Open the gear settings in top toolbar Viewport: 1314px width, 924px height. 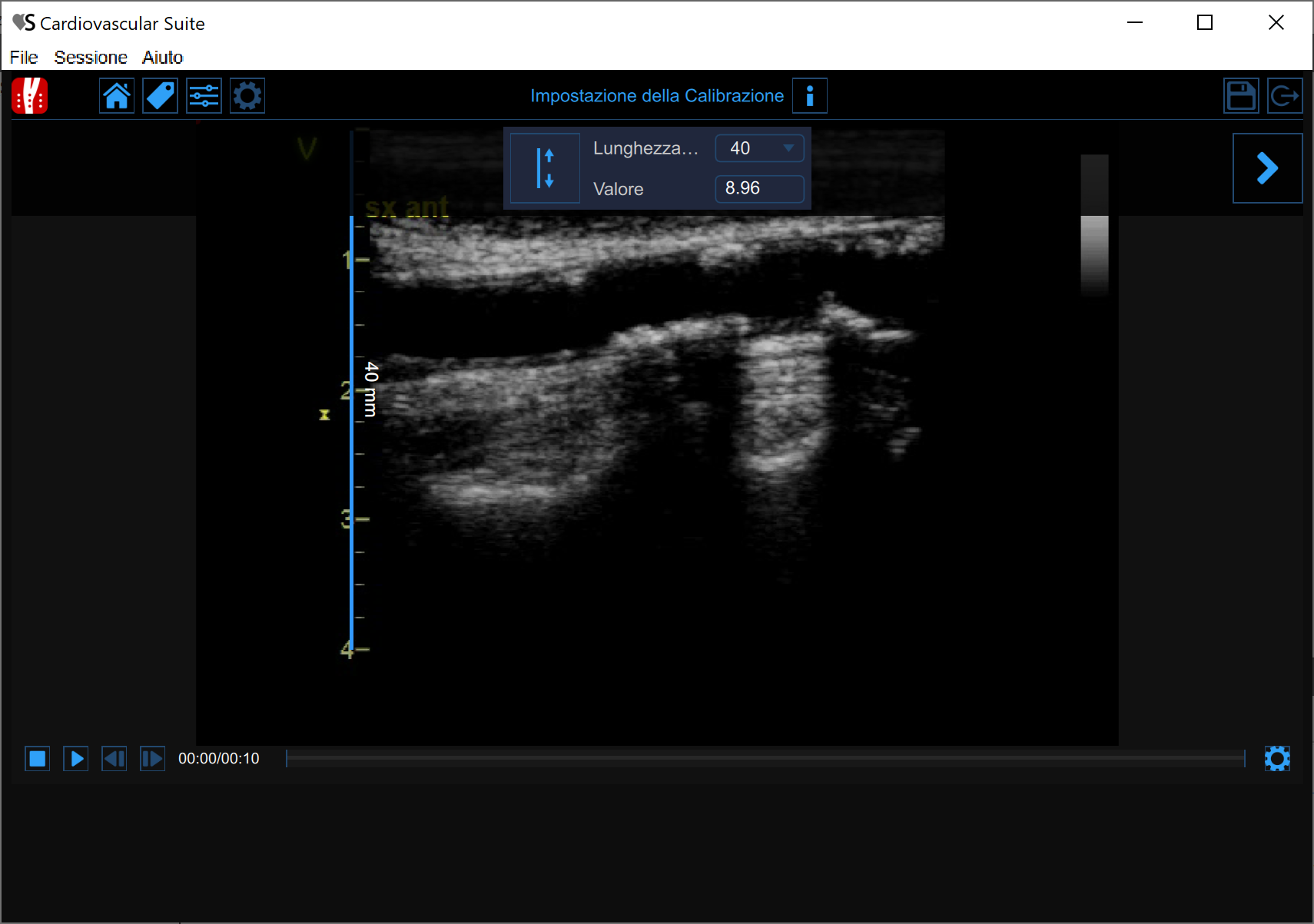(x=247, y=96)
